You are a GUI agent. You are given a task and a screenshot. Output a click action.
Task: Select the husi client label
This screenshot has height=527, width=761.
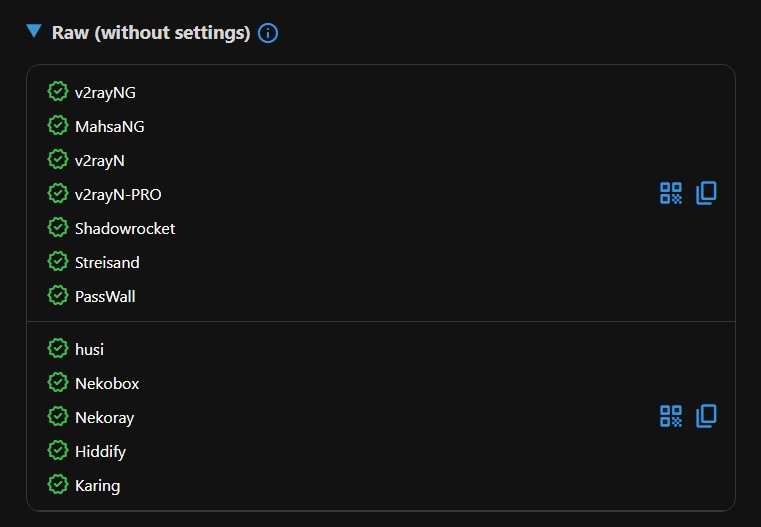(89, 349)
